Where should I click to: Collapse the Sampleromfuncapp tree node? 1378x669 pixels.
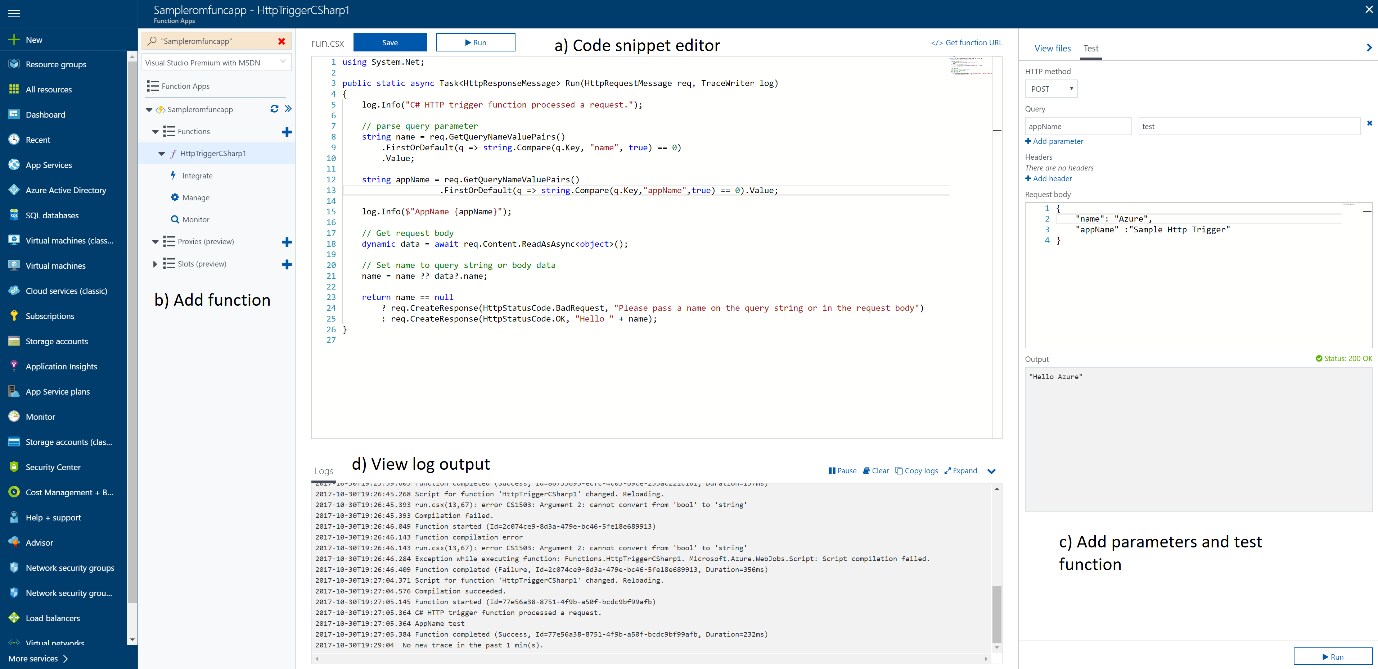148,109
